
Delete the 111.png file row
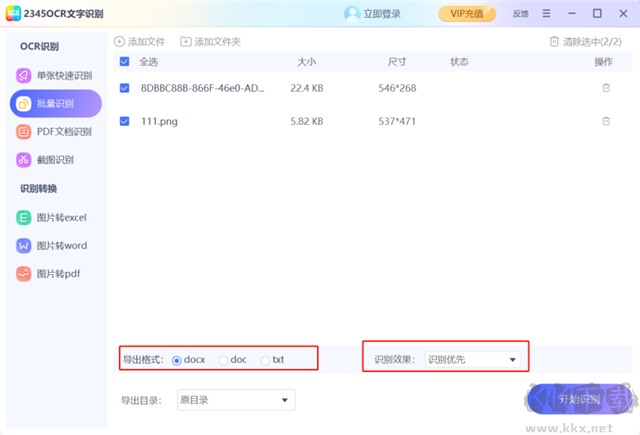606,121
